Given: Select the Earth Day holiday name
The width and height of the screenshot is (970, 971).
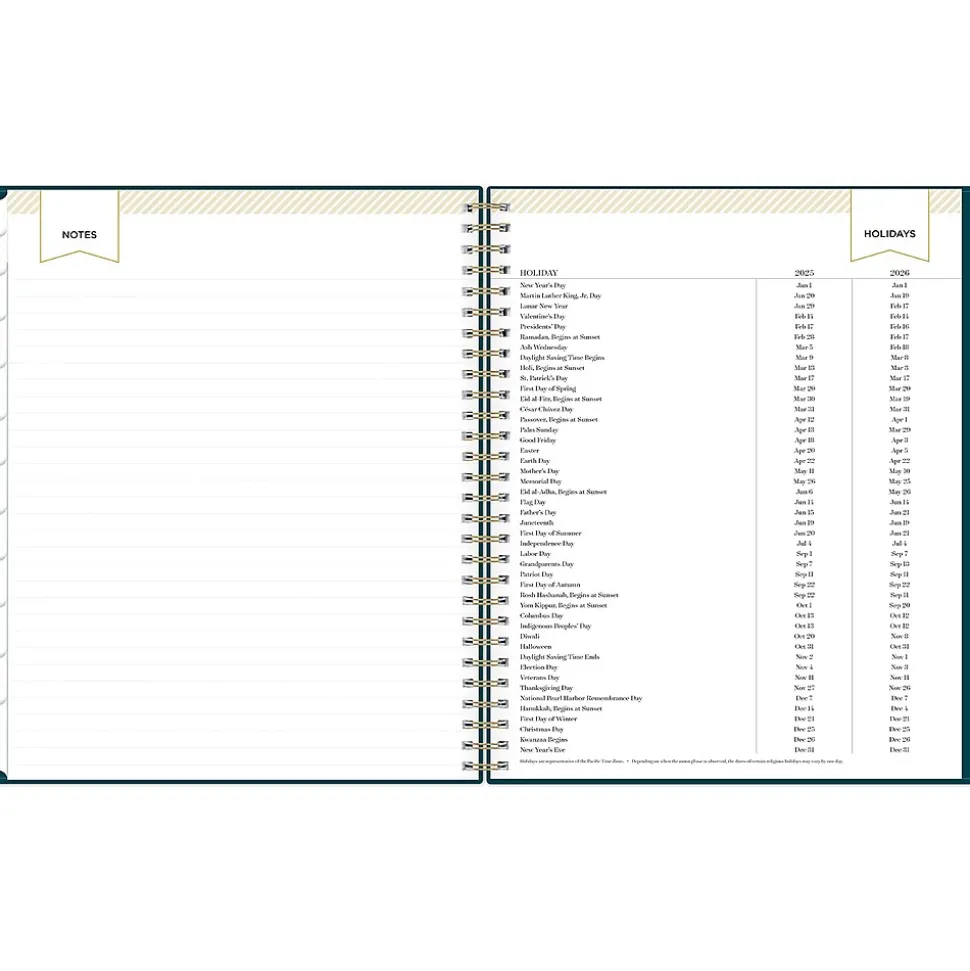Looking at the screenshot, I should pos(535,461).
